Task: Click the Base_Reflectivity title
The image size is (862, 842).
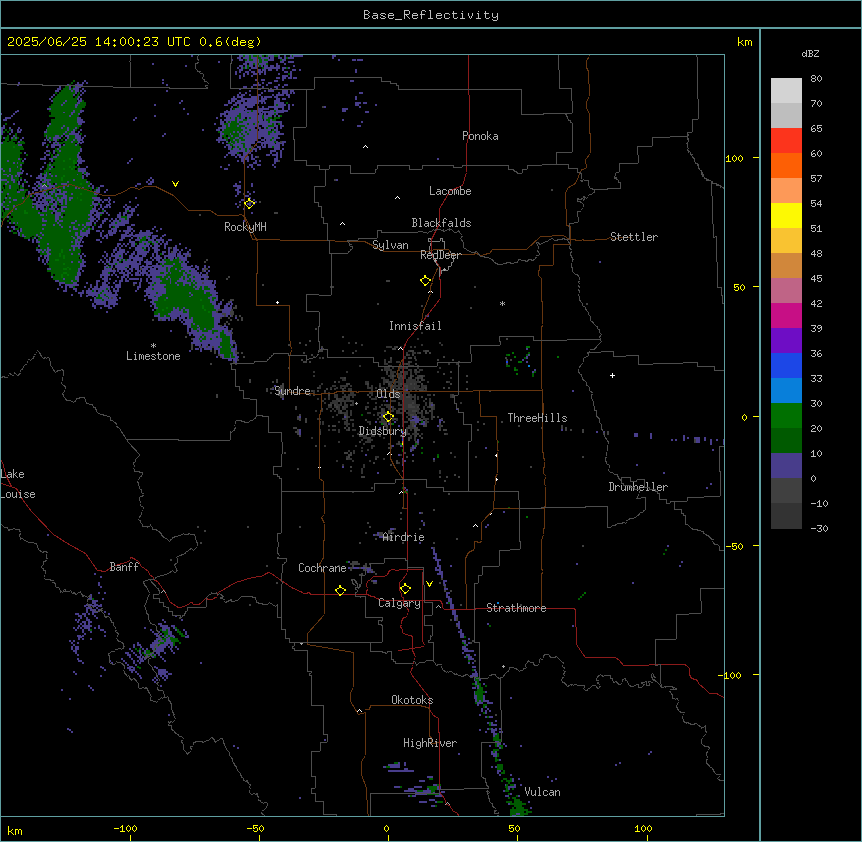Action: click(x=431, y=15)
